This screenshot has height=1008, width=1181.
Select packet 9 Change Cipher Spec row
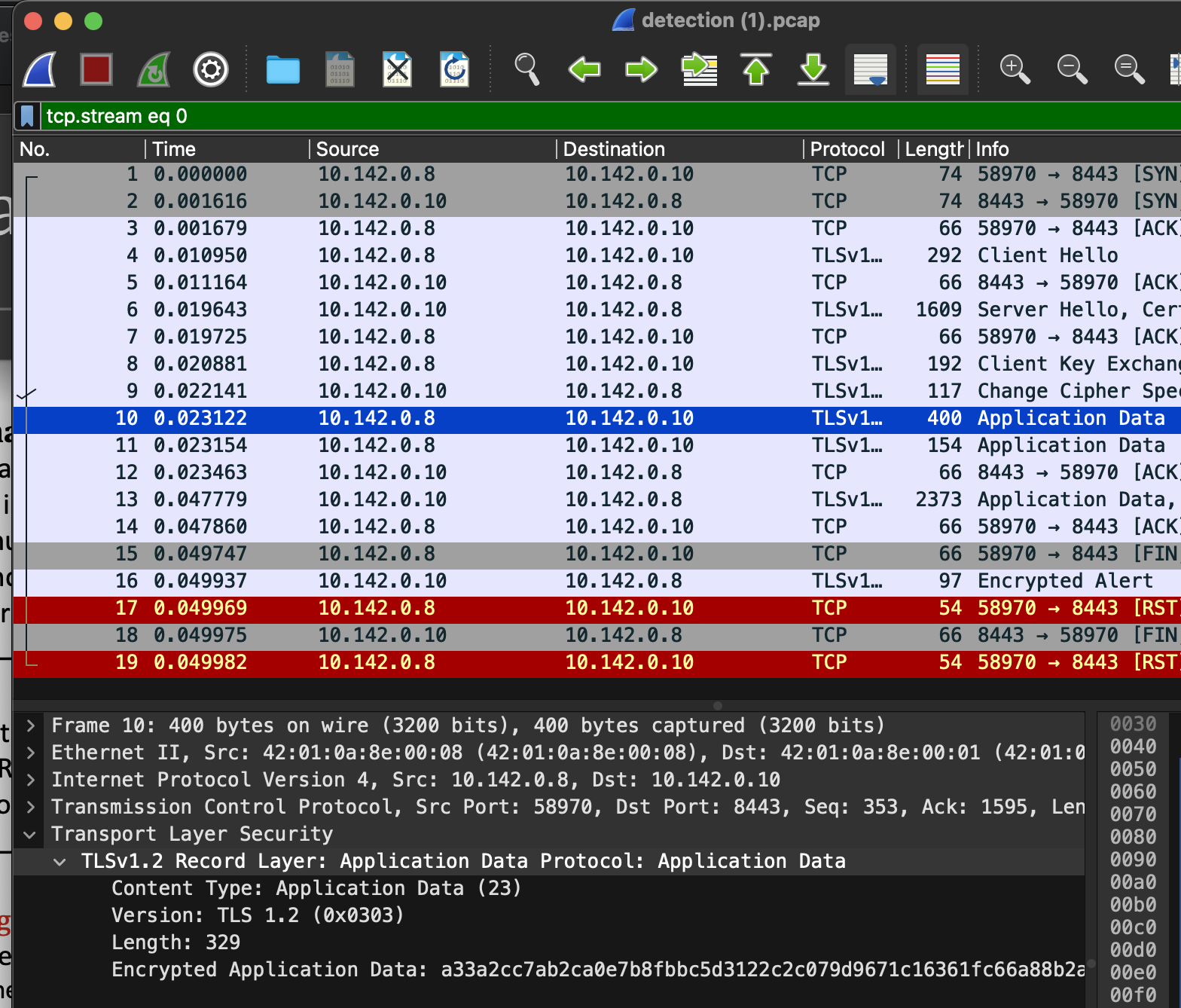pos(597,391)
